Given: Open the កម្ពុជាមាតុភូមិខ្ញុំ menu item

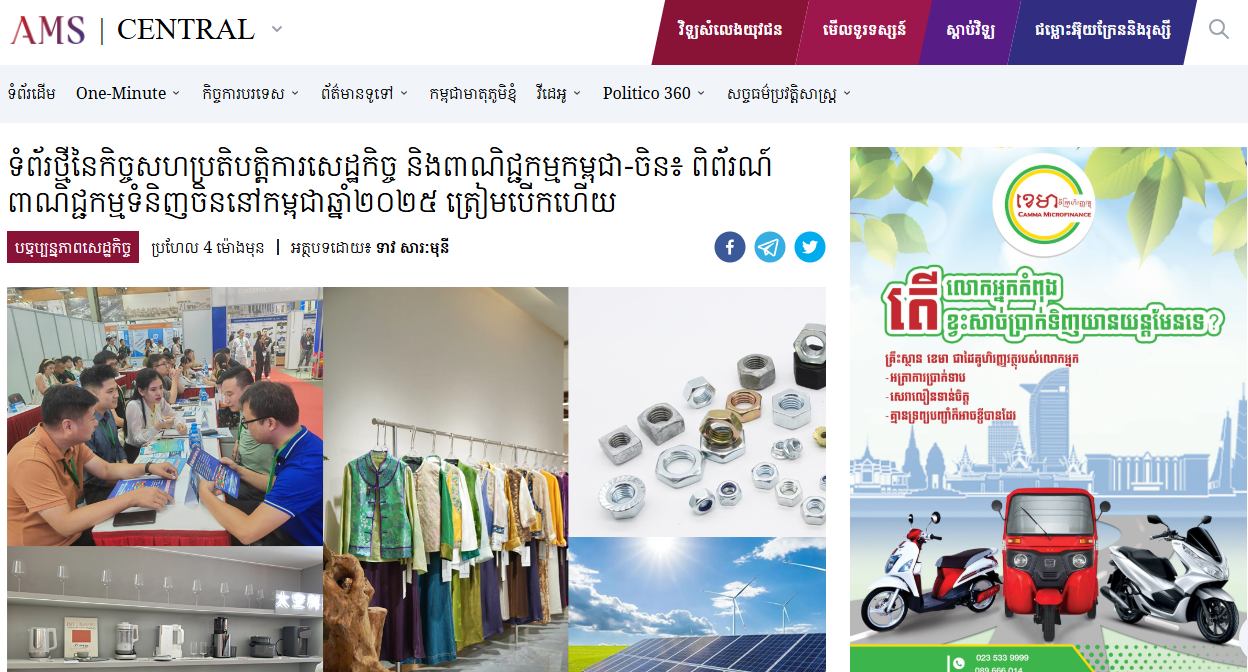Looking at the screenshot, I should (x=472, y=93).
